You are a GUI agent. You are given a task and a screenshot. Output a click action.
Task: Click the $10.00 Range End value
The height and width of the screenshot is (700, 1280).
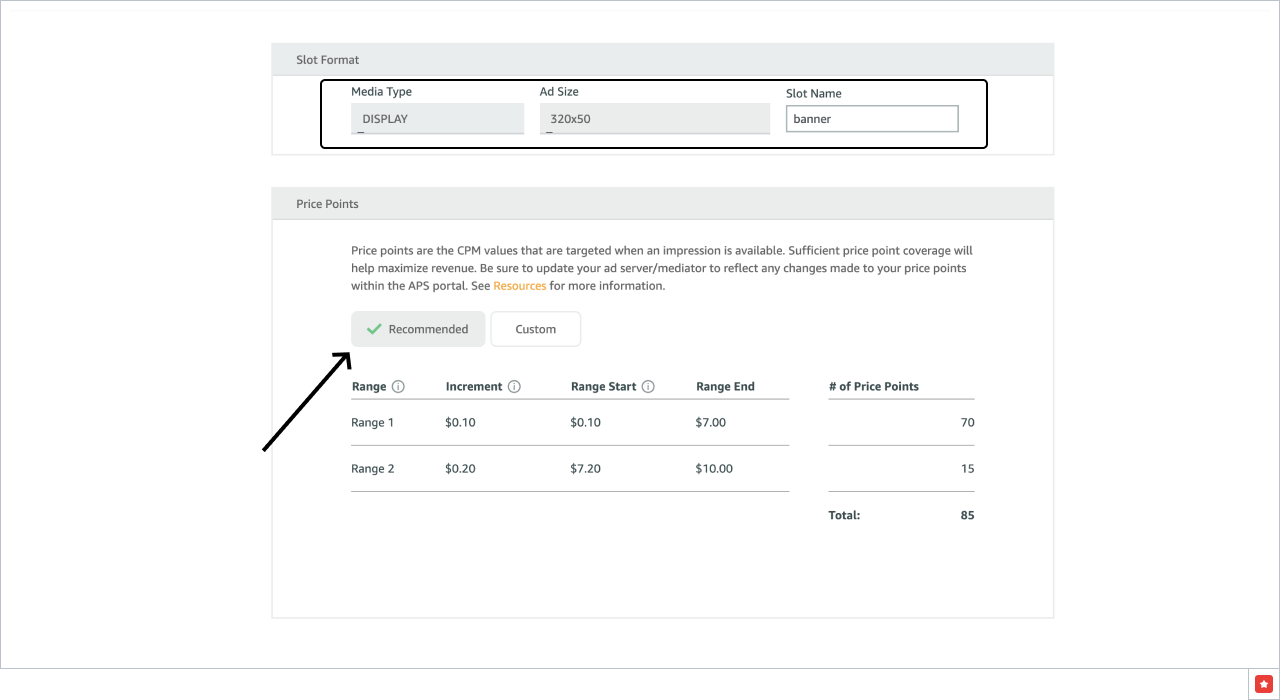pyautogui.click(x=714, y=469)
